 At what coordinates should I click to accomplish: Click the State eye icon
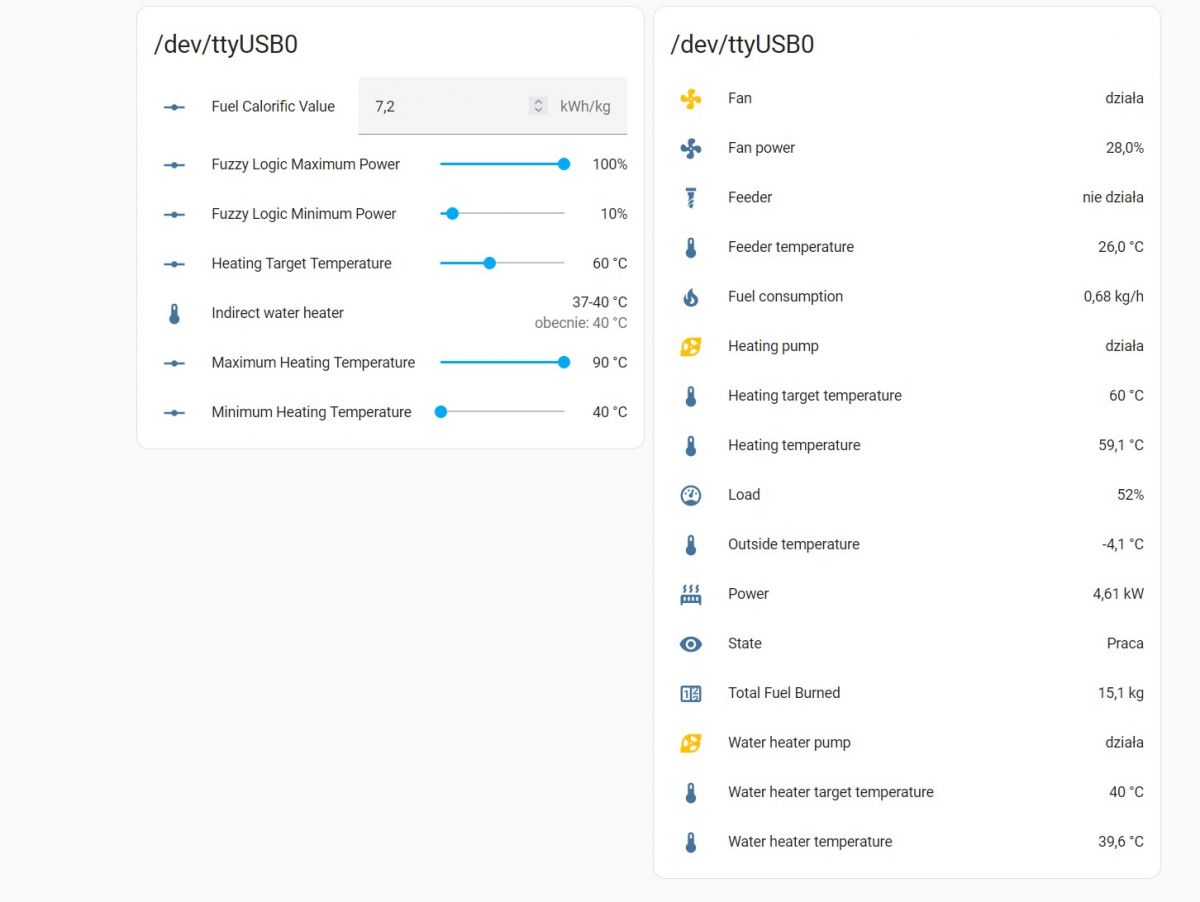(x=690, y=644)
